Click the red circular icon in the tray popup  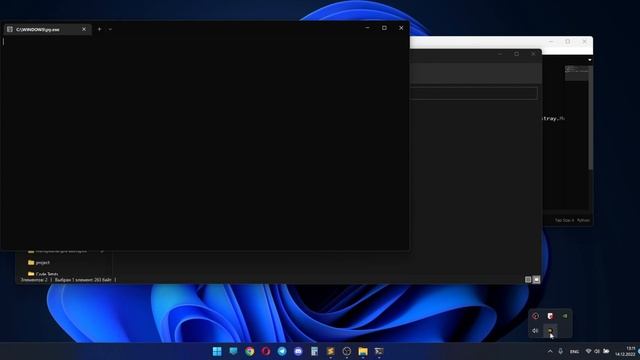[x=536, y=316]
